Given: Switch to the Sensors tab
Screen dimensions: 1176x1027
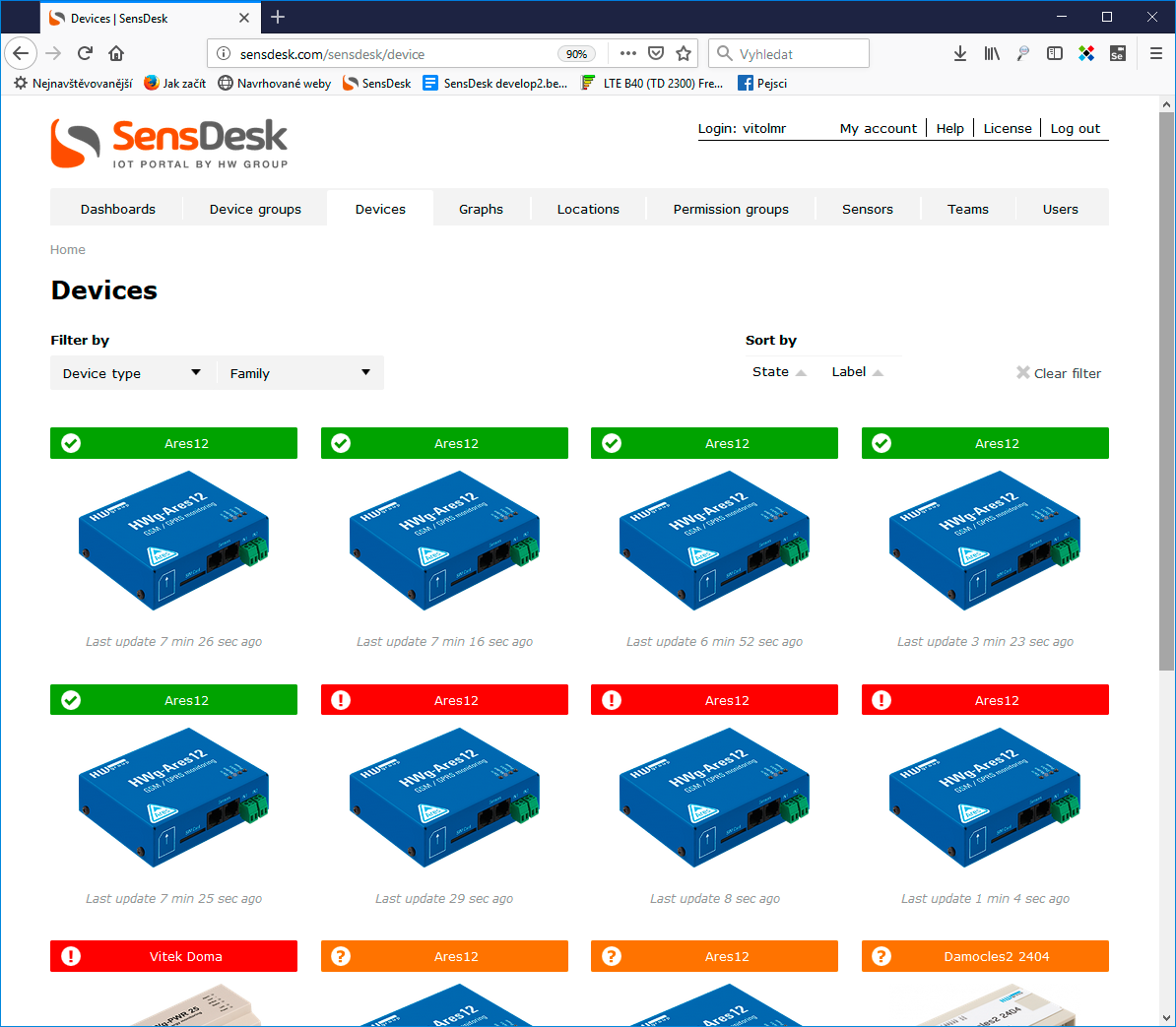Looking at the screenshot, I should click(x=867, y=209).
